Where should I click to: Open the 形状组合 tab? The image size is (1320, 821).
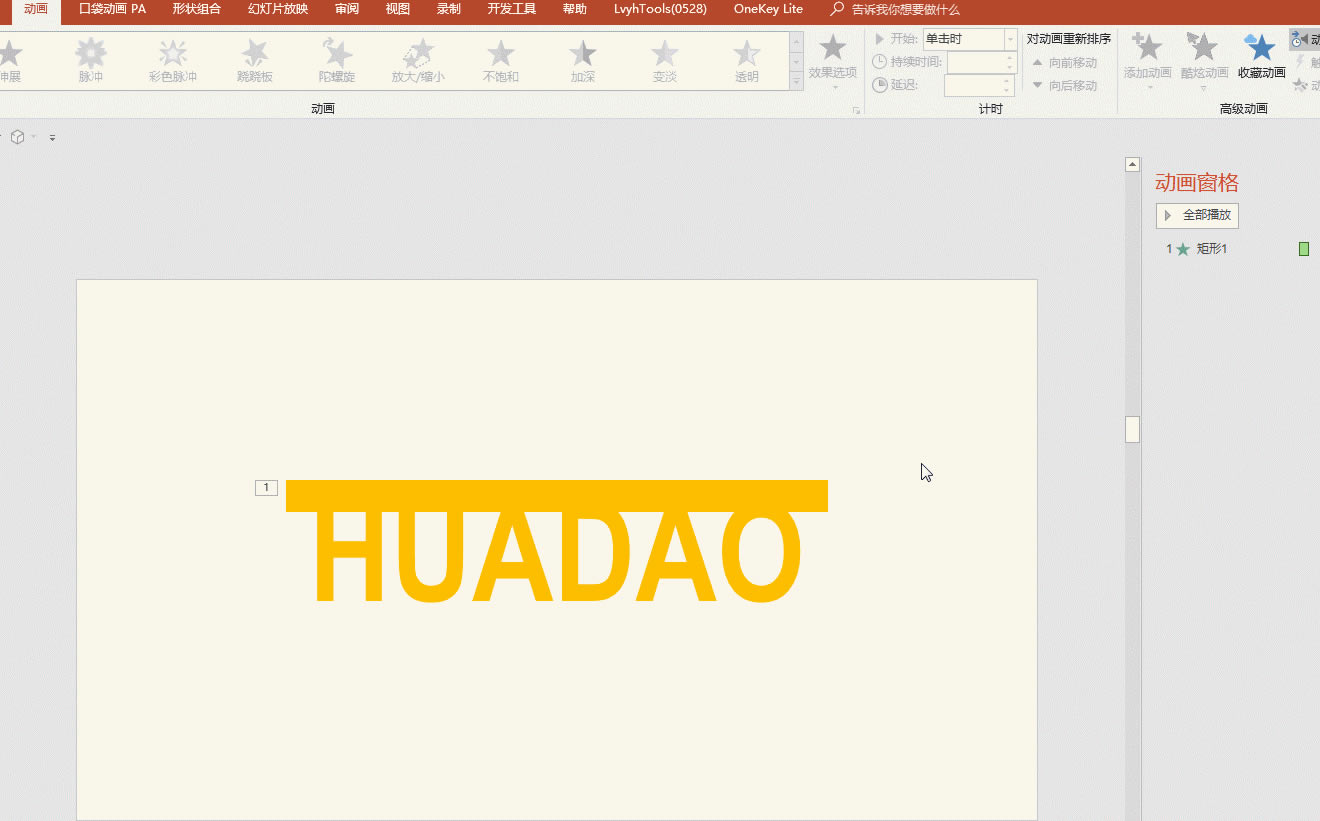click(x=196, y=9)
